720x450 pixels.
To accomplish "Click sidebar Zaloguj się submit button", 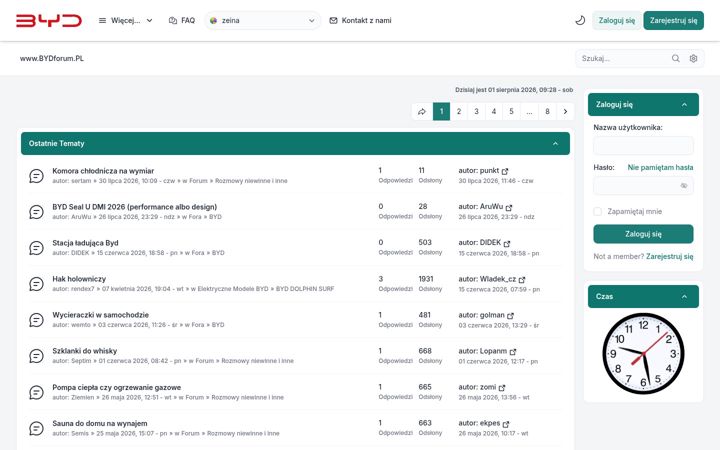I will click(x=643, y=234).
